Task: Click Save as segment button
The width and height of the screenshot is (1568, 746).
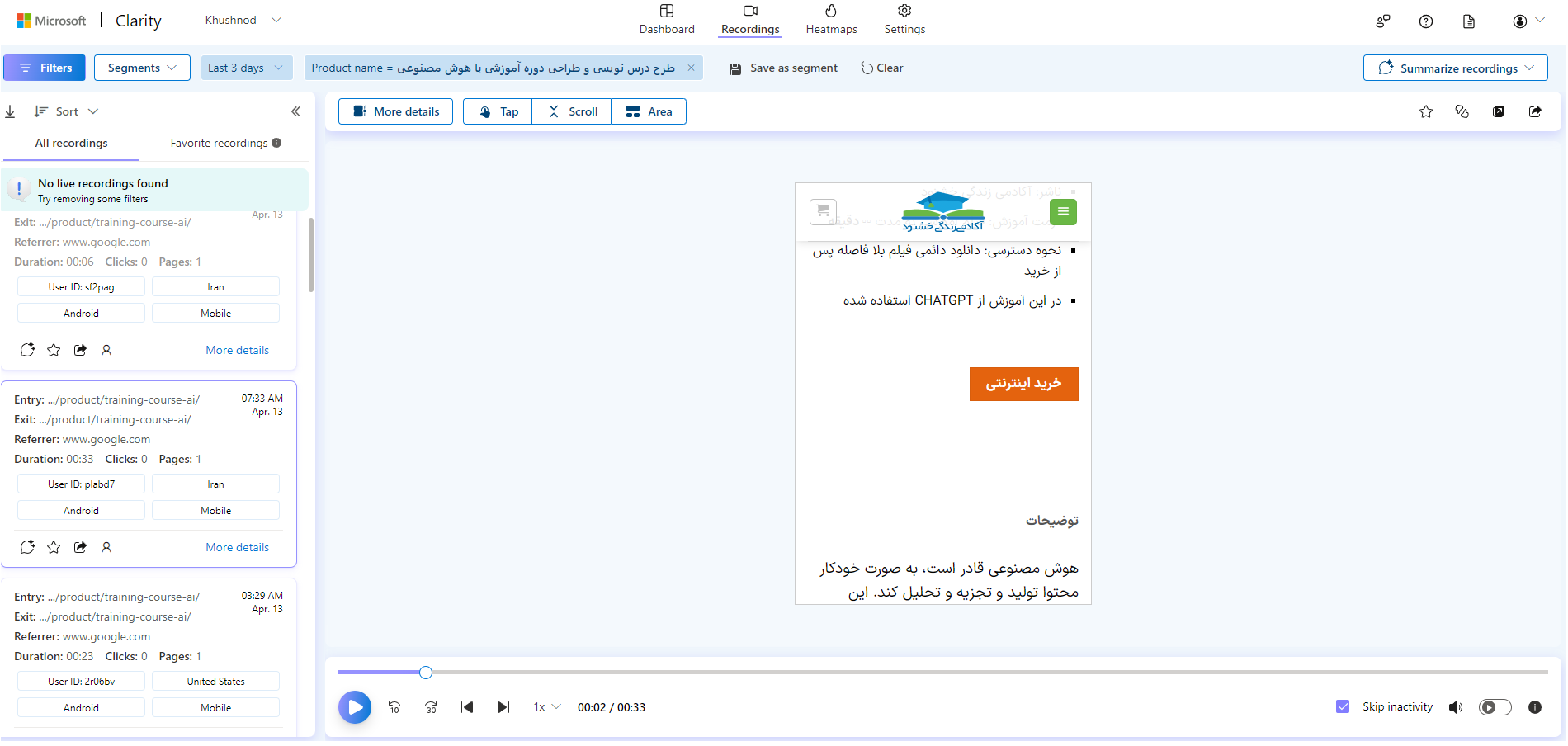Action: coord(783,68)
